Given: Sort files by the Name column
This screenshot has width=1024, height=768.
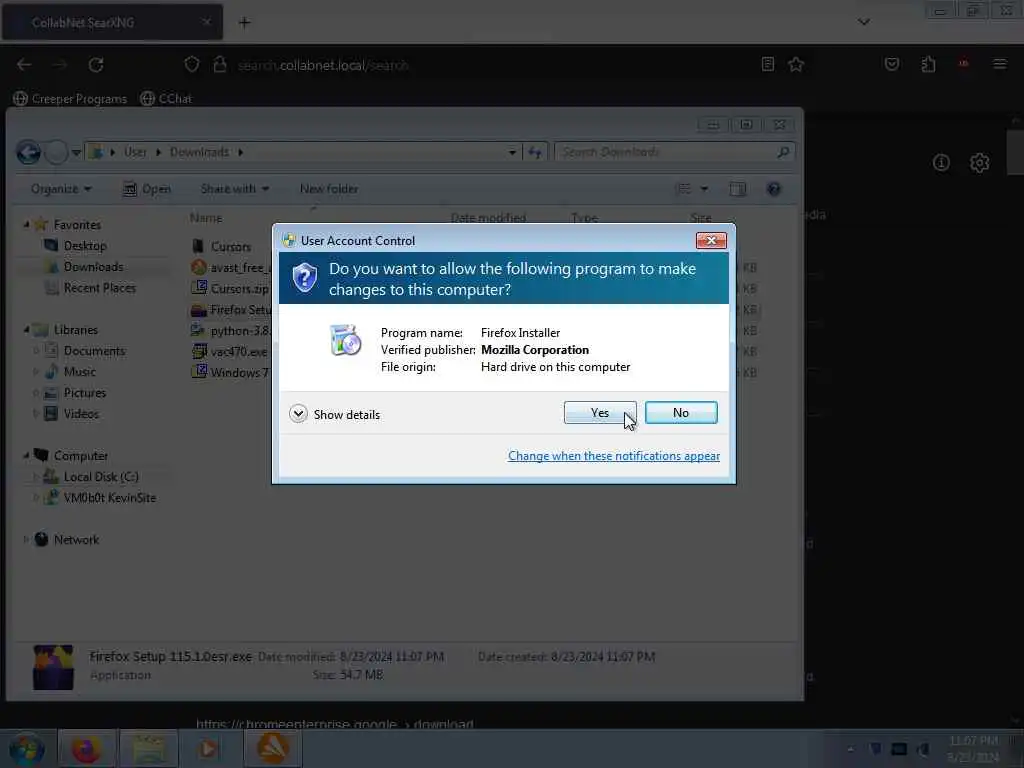Looking at the screenshot, I should pyautogui.click(x=206, y=217).
